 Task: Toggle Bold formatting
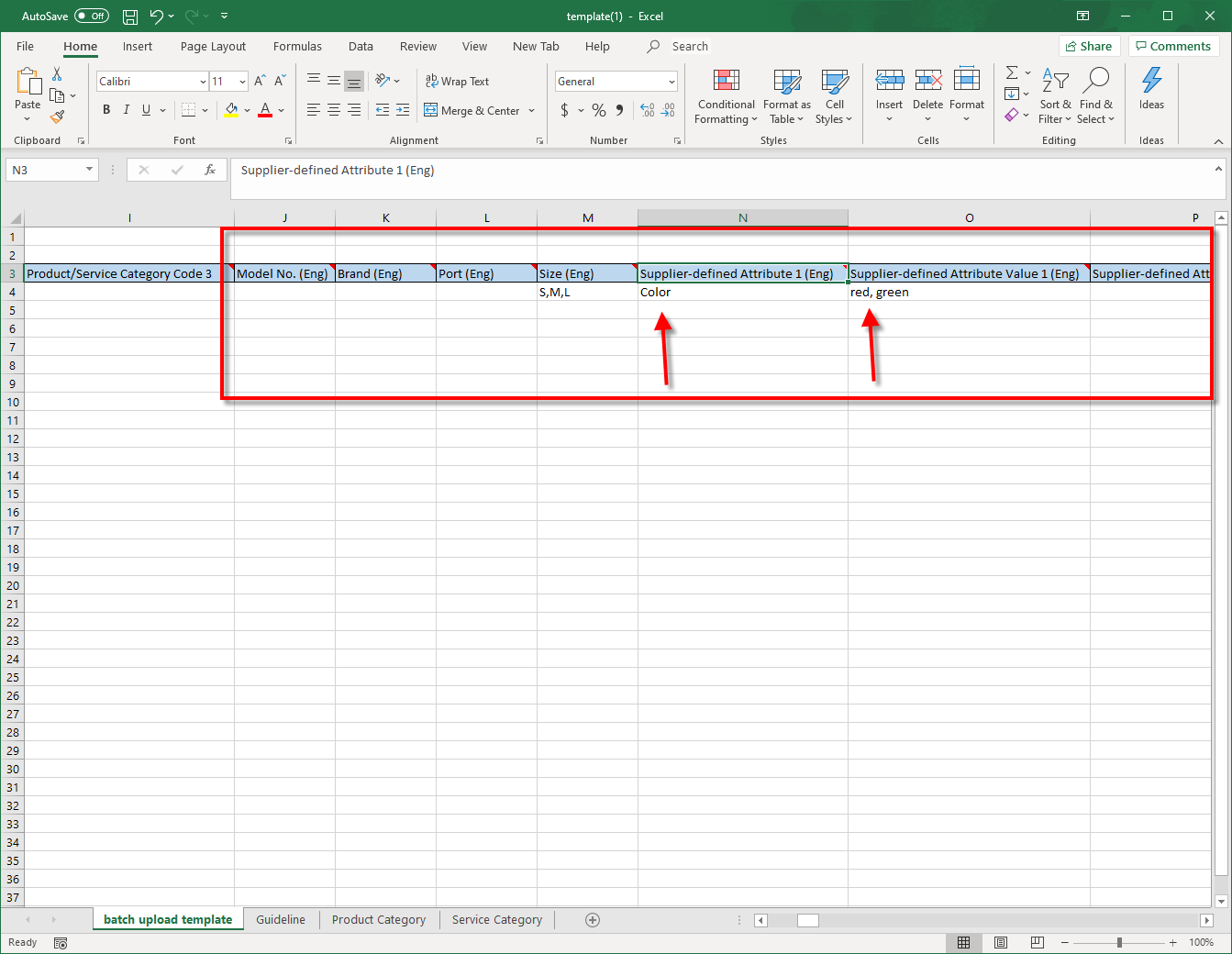106,110
